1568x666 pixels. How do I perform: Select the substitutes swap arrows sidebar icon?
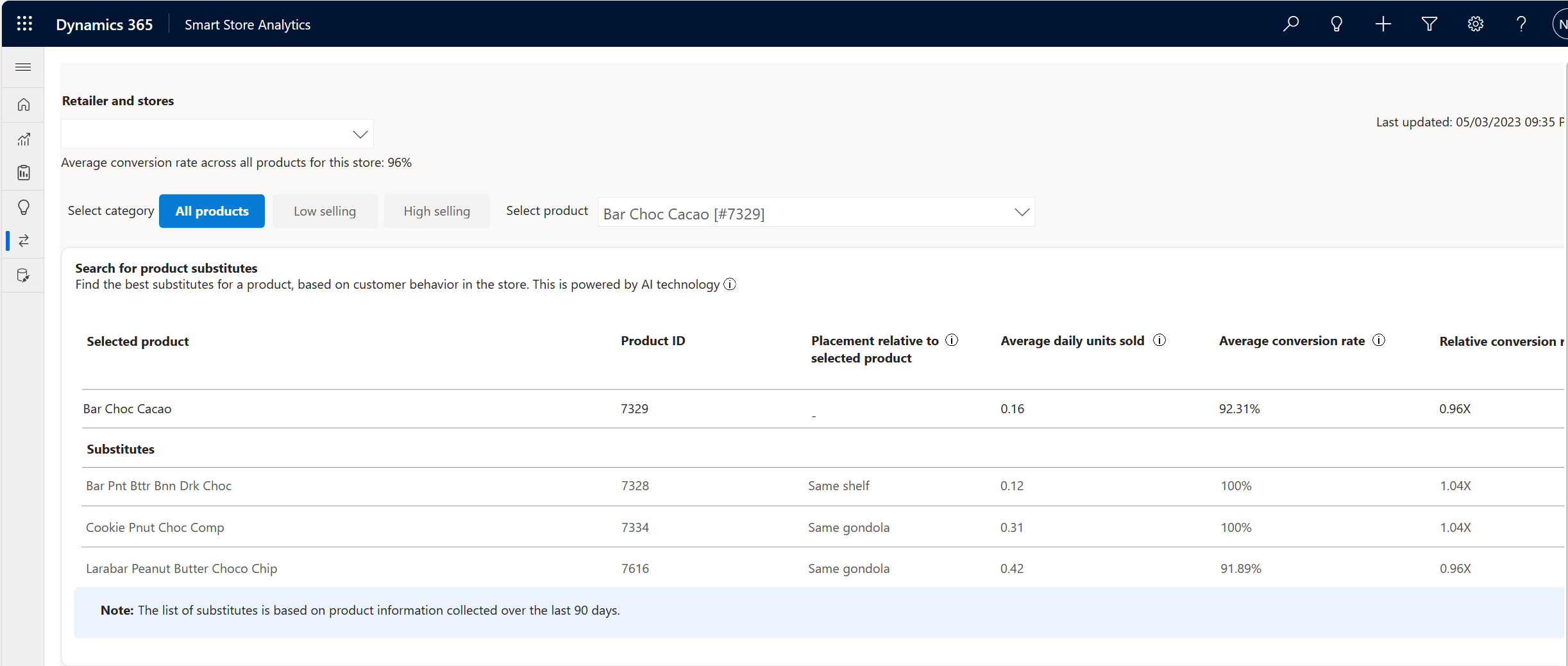(x=24, y=241)
